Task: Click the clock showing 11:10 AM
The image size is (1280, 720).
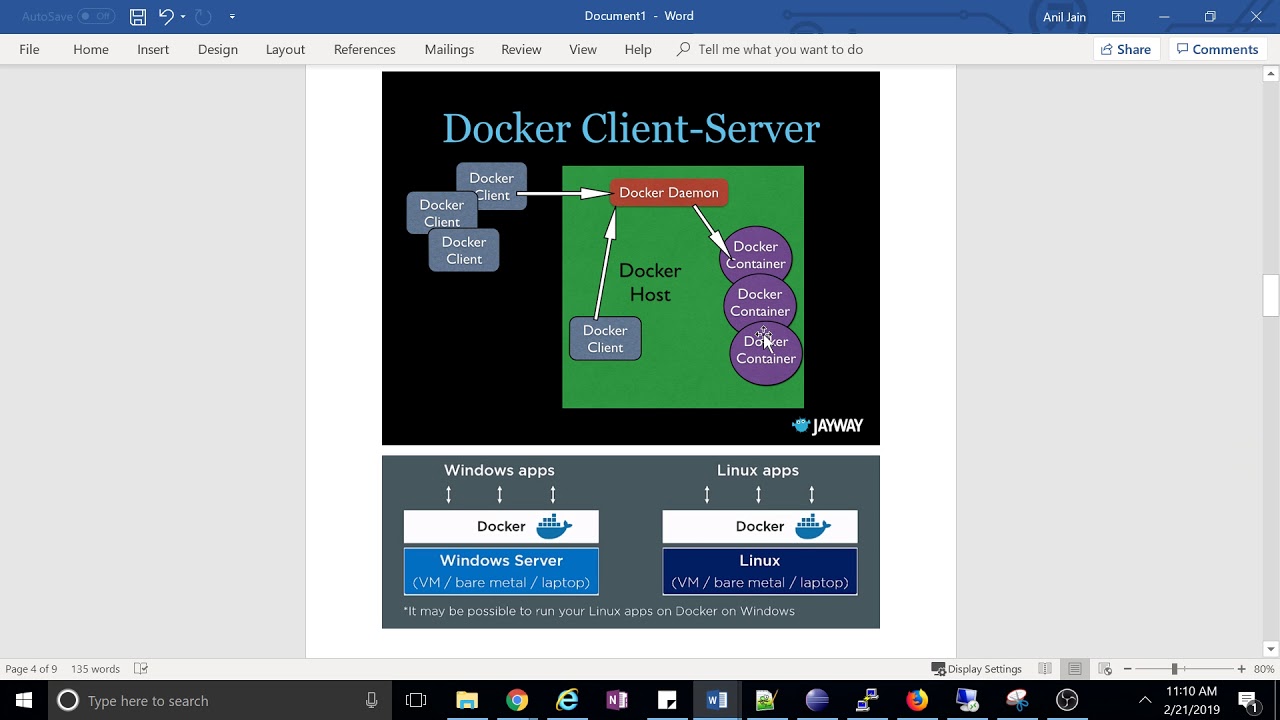Action: point(1191,700)
